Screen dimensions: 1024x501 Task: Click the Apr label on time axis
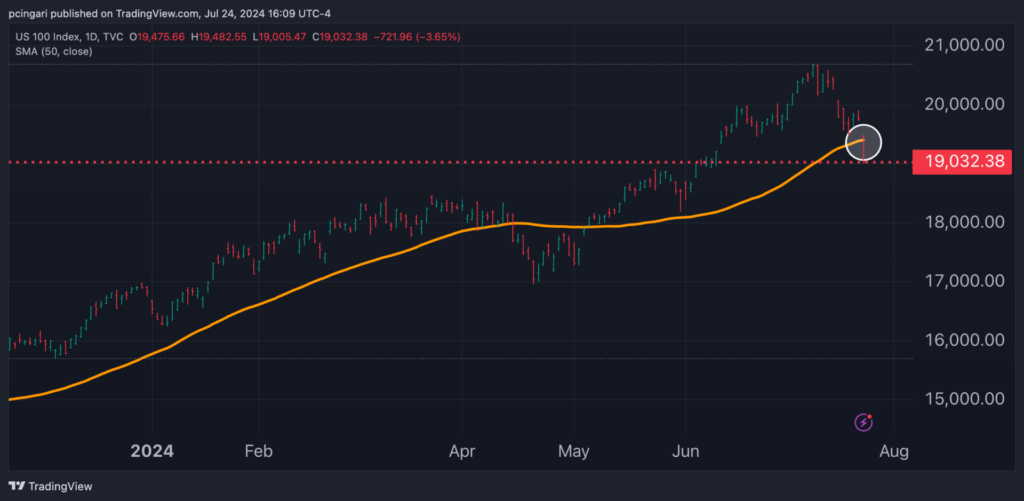461,451
